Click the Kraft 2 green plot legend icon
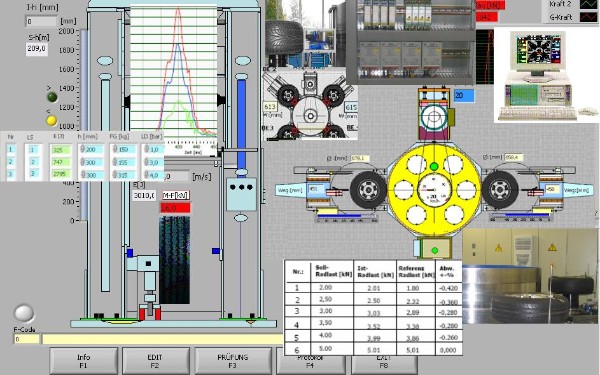Viewport: 600px width, 375px height. 587,4
